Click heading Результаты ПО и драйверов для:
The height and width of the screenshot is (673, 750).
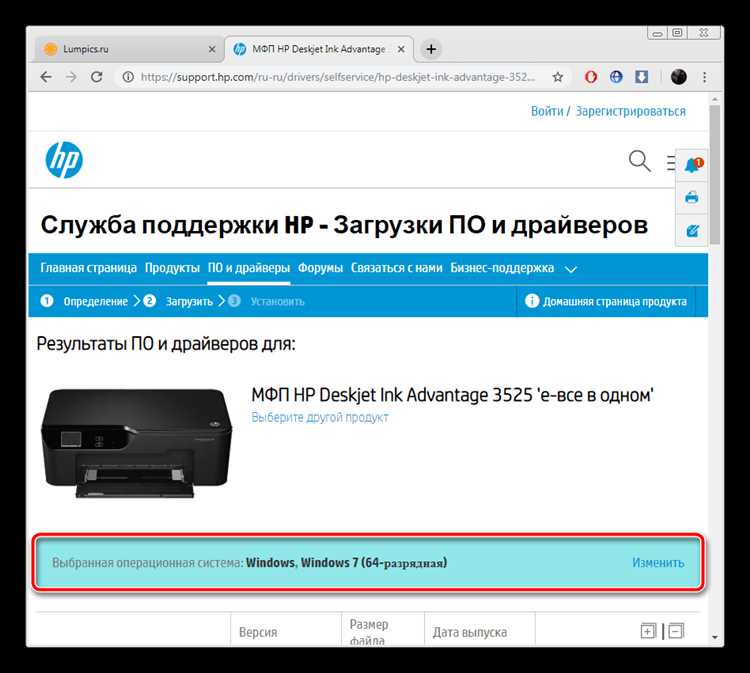point(166,343)
